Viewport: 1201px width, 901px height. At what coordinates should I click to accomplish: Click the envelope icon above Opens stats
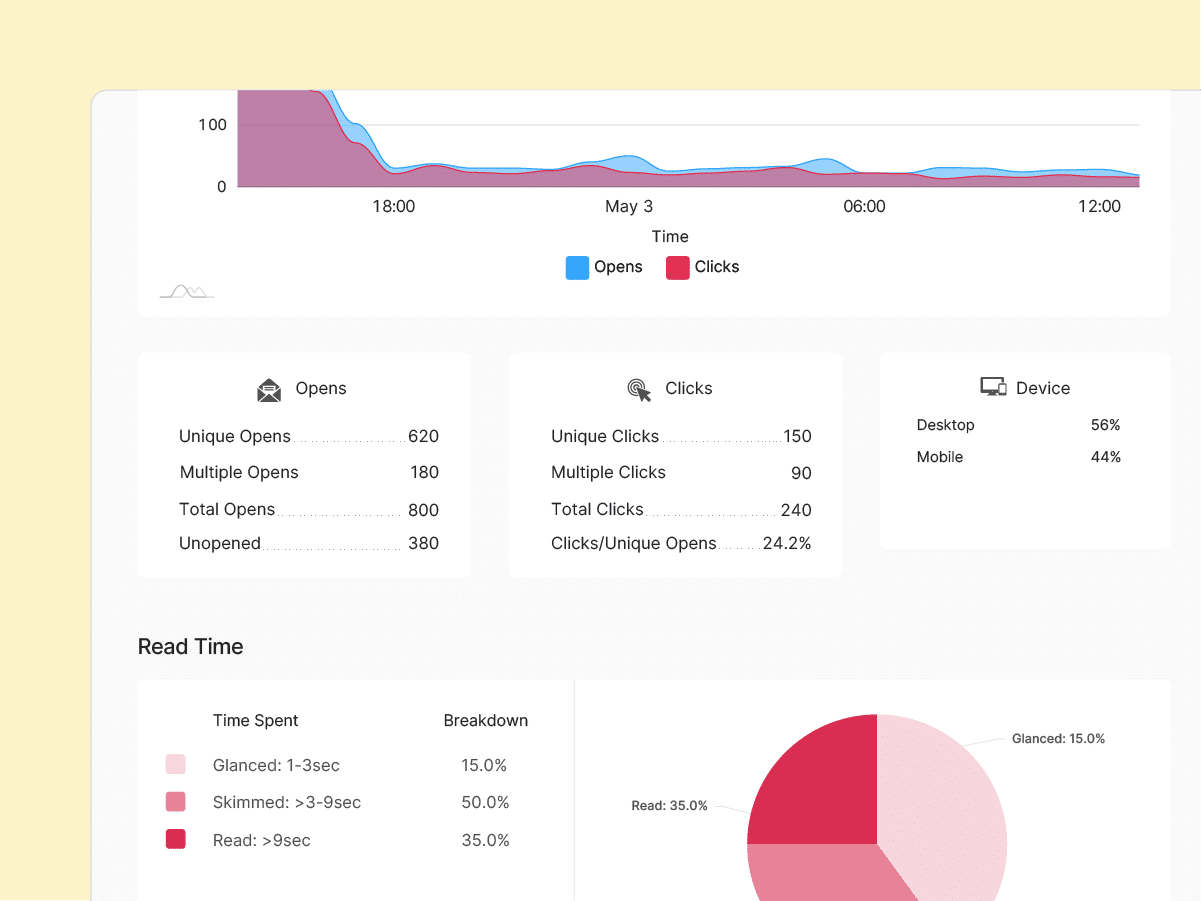click(268, 389)
